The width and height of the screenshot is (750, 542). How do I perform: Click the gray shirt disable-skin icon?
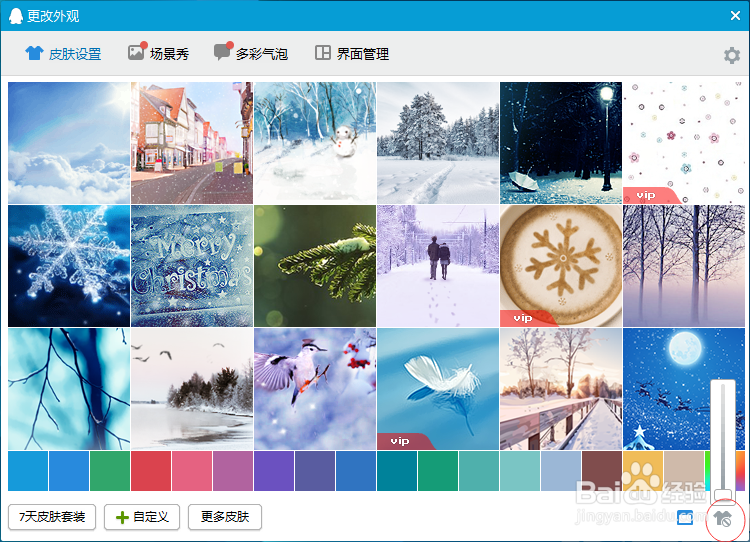723,518
